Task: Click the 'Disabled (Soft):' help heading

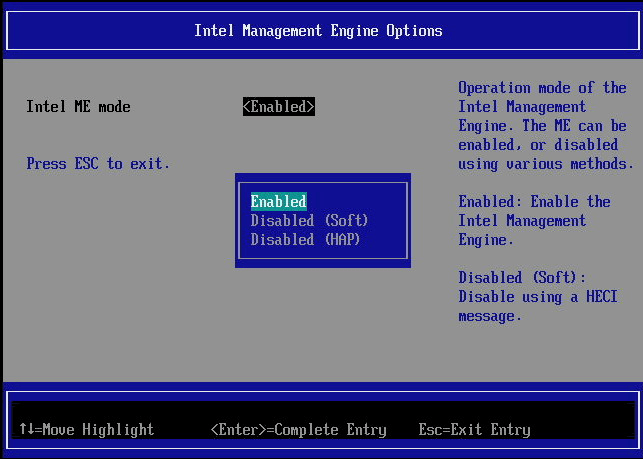Action: coord(522,278)
